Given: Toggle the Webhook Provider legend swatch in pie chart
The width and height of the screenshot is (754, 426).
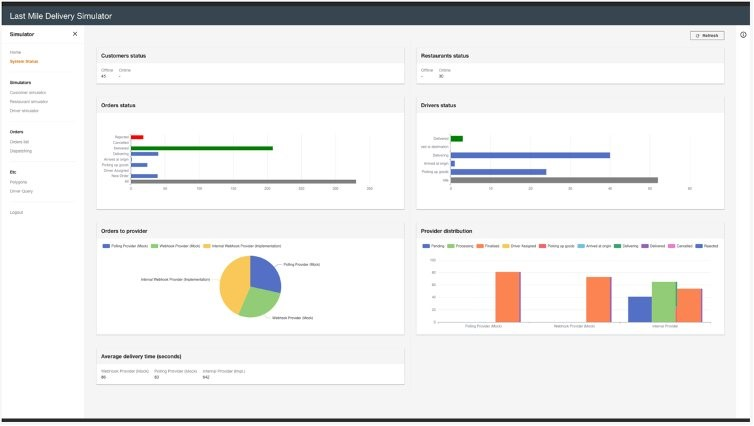Looking at the screenshot, I should tap(154, 246).
